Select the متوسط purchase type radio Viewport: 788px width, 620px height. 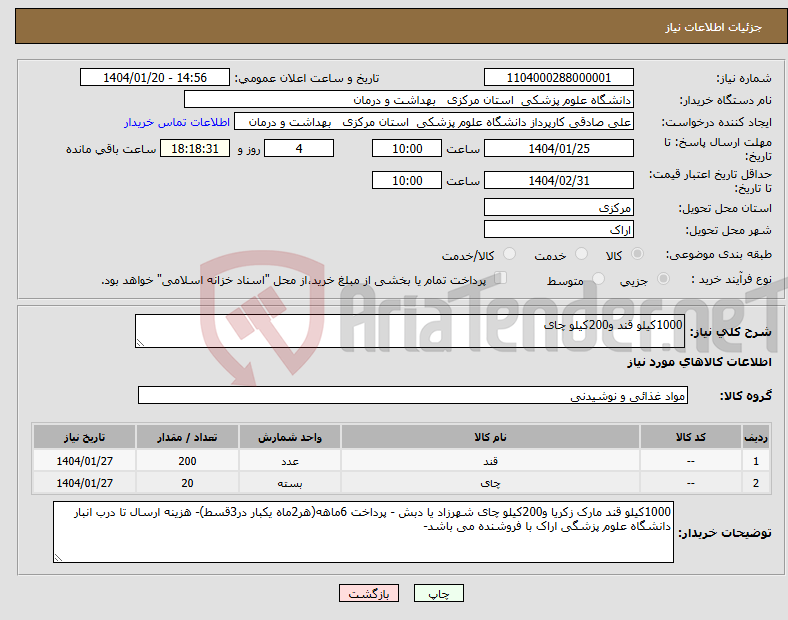(x=599, y=278)
